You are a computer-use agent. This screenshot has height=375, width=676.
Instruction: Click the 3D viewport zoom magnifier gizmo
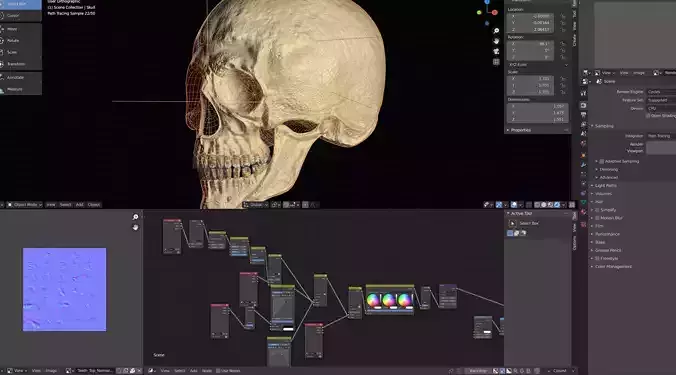pos(496,31)
